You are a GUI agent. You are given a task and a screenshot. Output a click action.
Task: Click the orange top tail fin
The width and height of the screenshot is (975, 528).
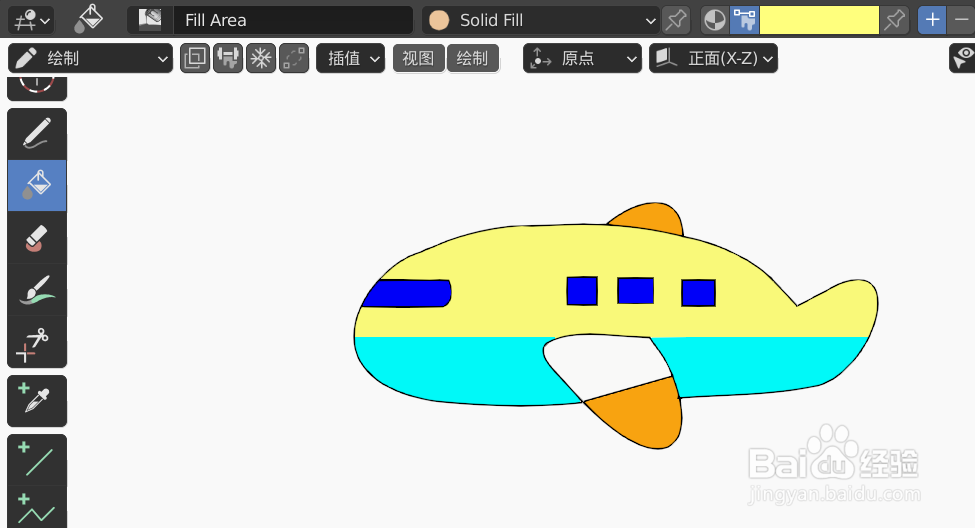(650, 218)
